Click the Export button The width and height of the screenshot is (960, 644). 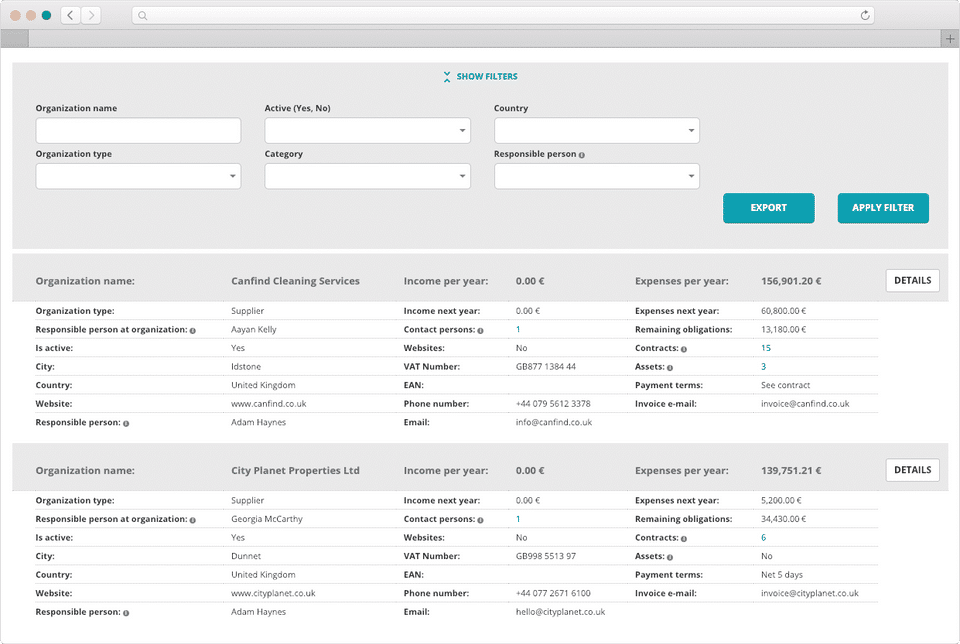(768, 208)
